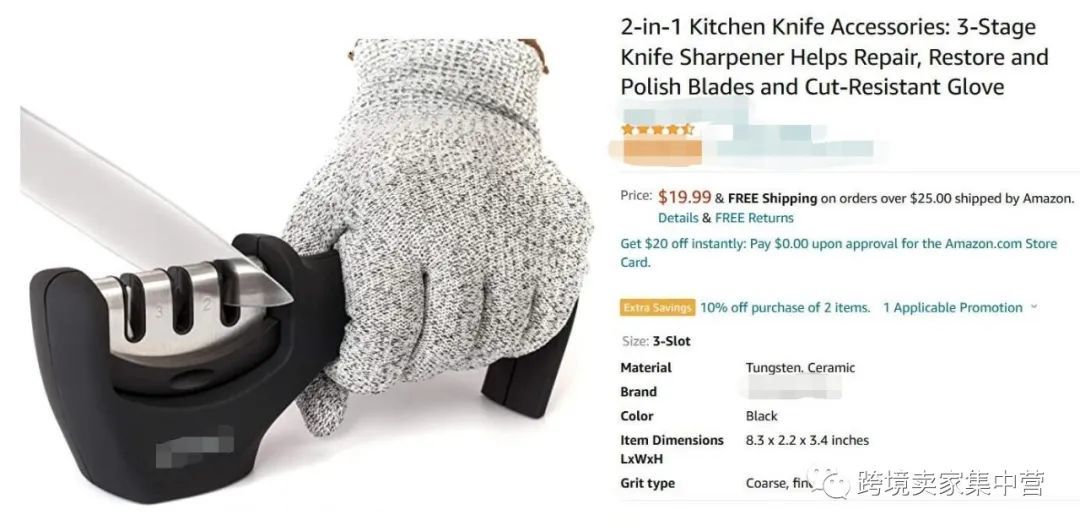Click the Get $20 off instantly offer
1080x531 pixels.
838,253
